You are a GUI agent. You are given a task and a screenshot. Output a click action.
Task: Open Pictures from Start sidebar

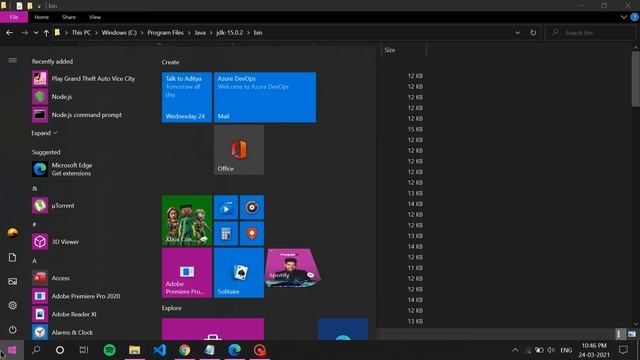pyautogui.click(x=12, y=281)
